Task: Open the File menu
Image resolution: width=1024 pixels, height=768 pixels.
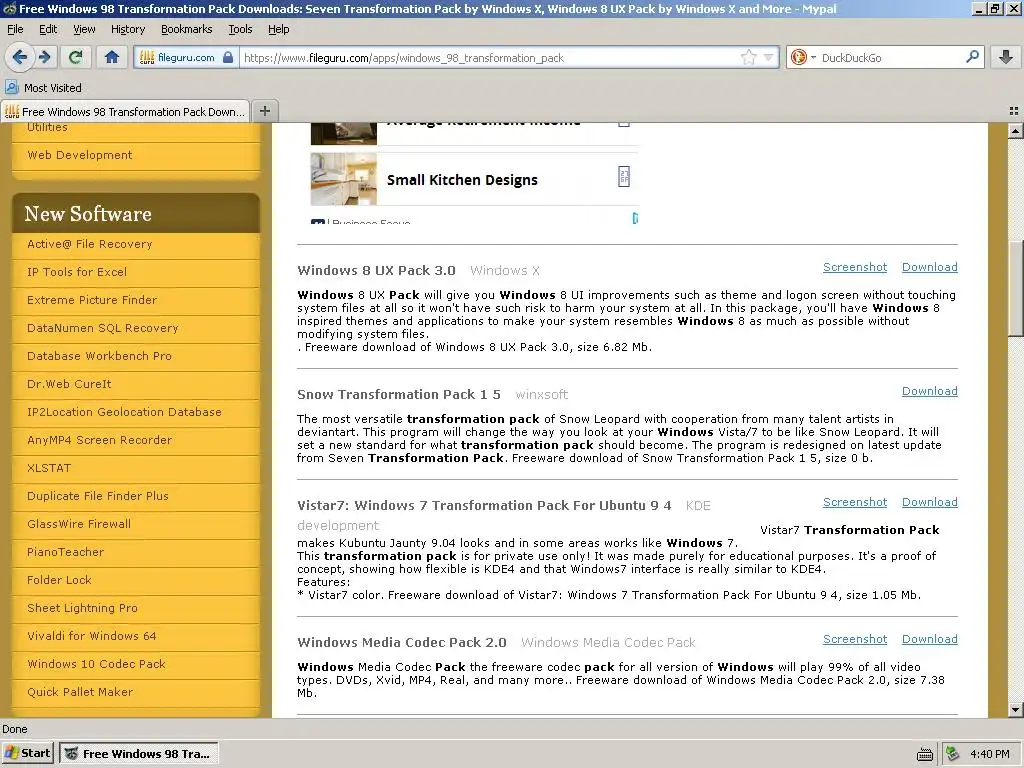Action: (15, 29)
